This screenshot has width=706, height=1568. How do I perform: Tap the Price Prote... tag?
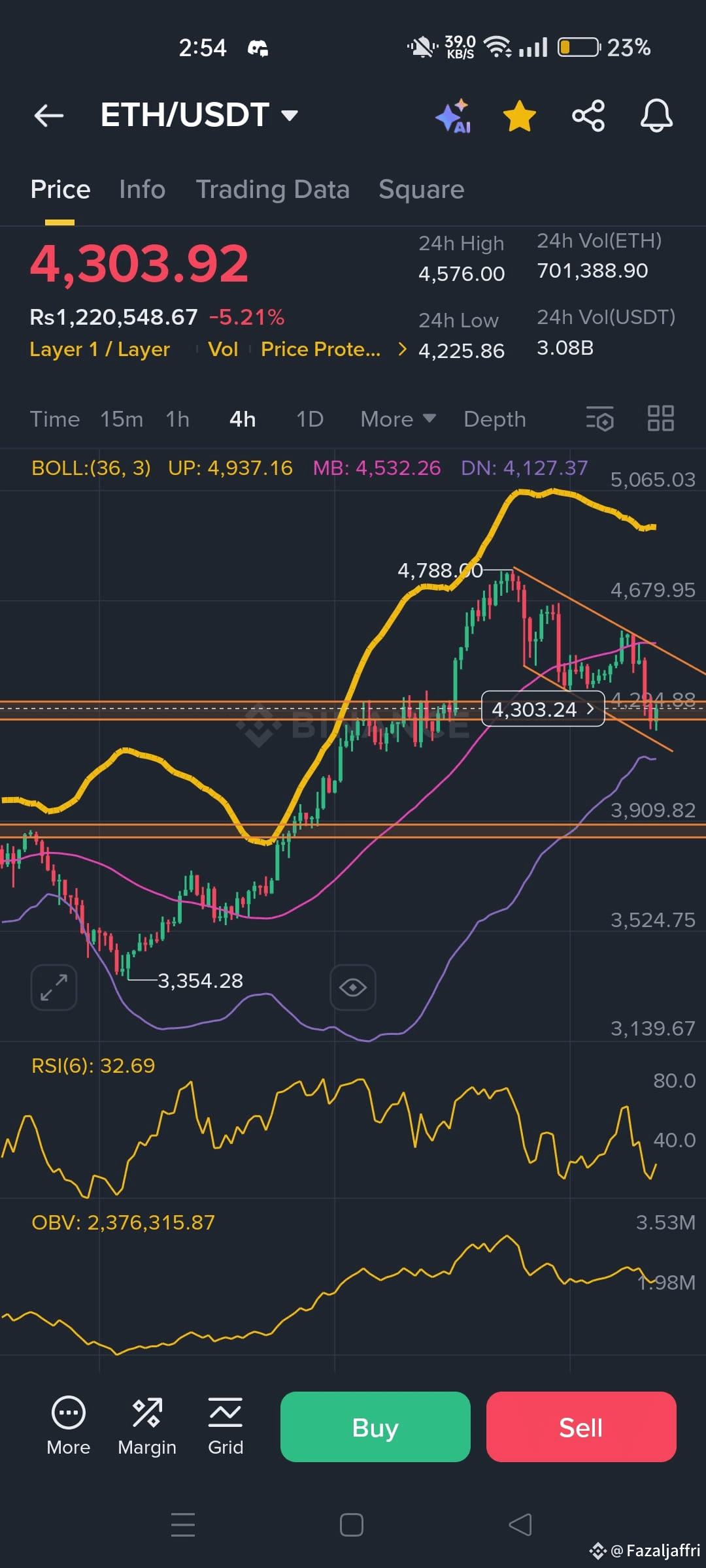coord(320,350)
